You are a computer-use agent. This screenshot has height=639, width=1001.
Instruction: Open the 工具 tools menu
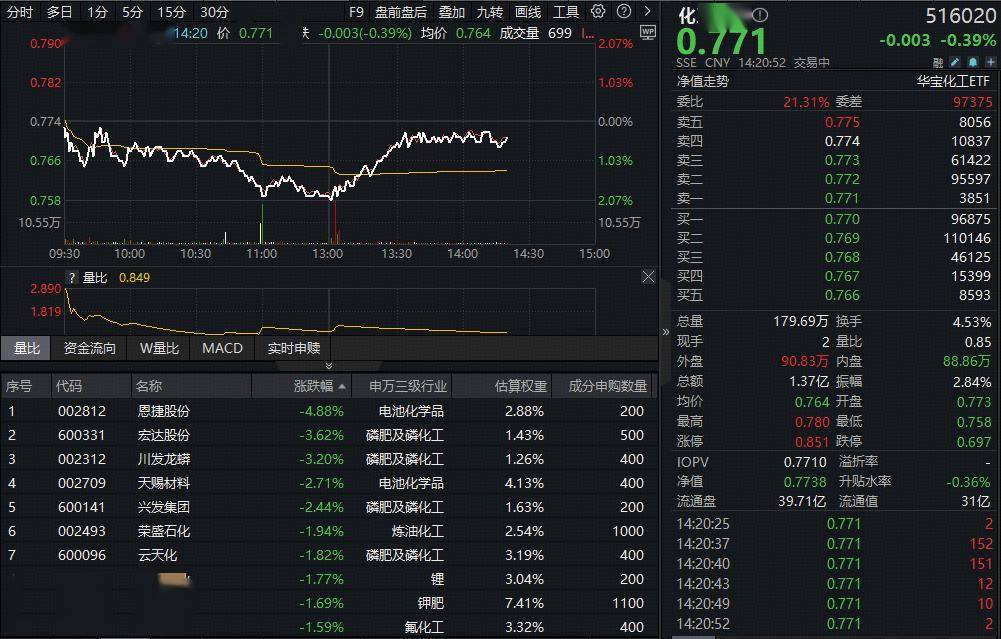pyautogui.click(x=566, y=12)
